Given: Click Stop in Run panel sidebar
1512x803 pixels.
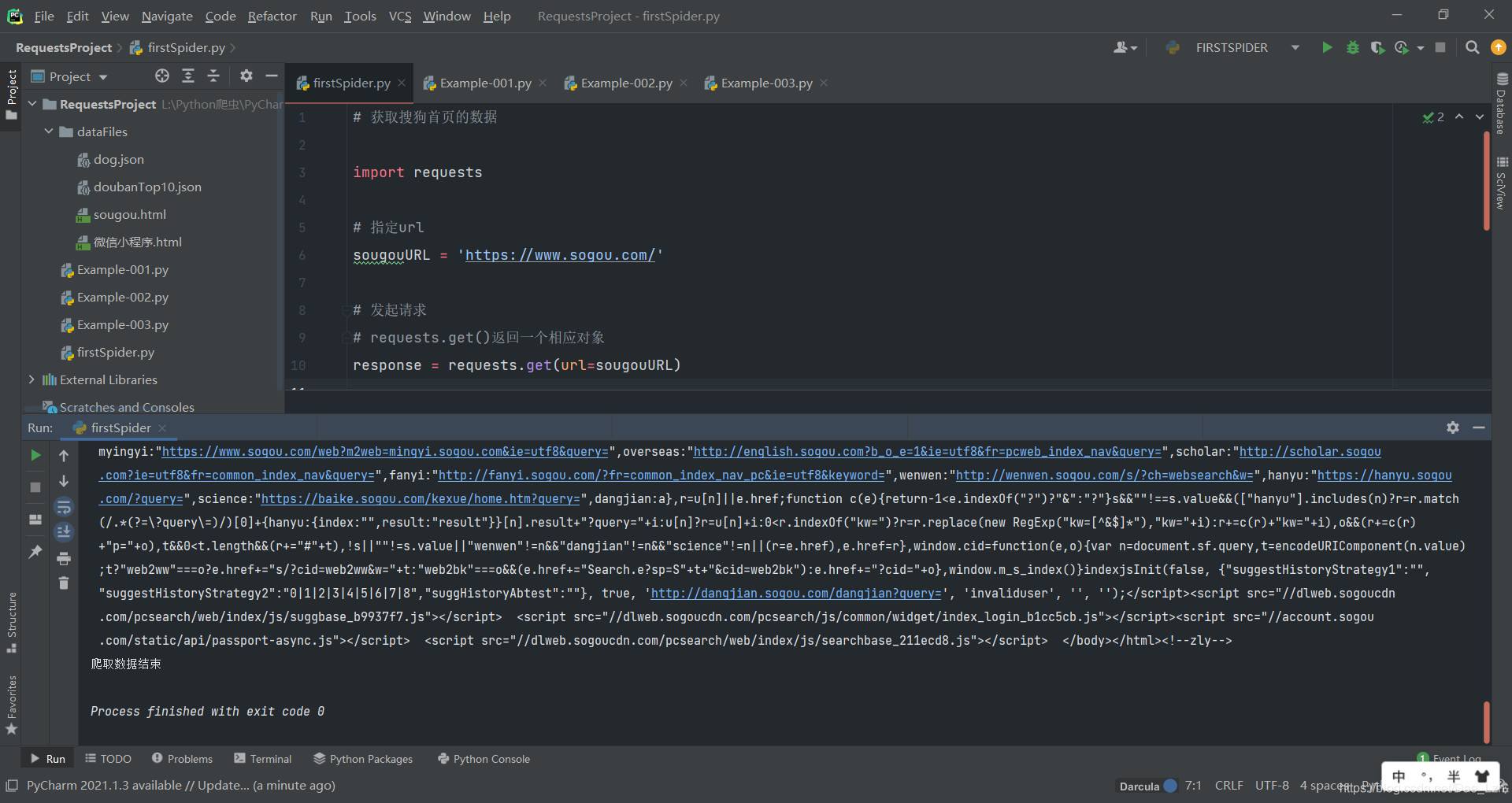Looking at the screenshot, I should coord(35,487).
